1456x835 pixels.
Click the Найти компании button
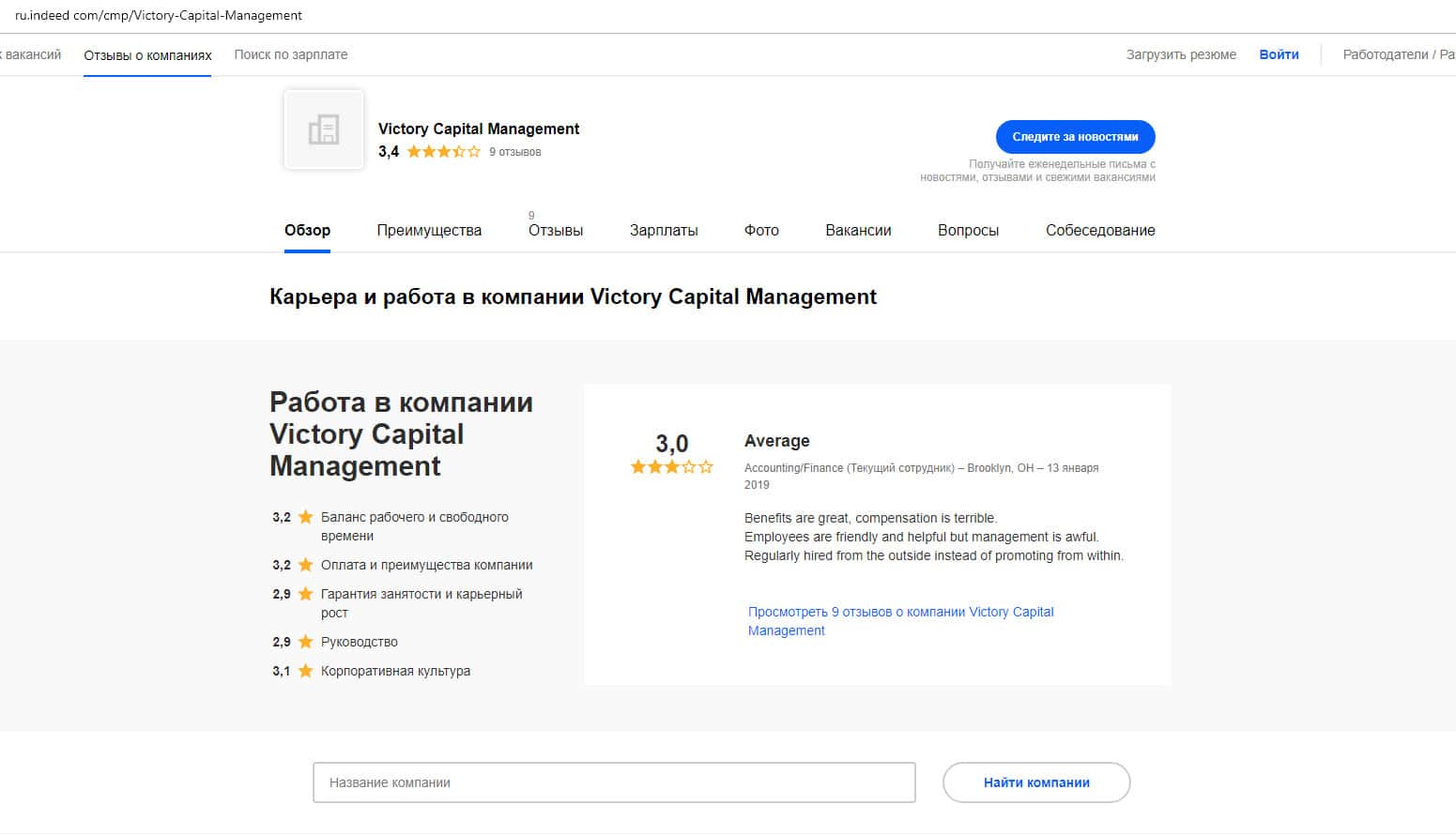1035,782
